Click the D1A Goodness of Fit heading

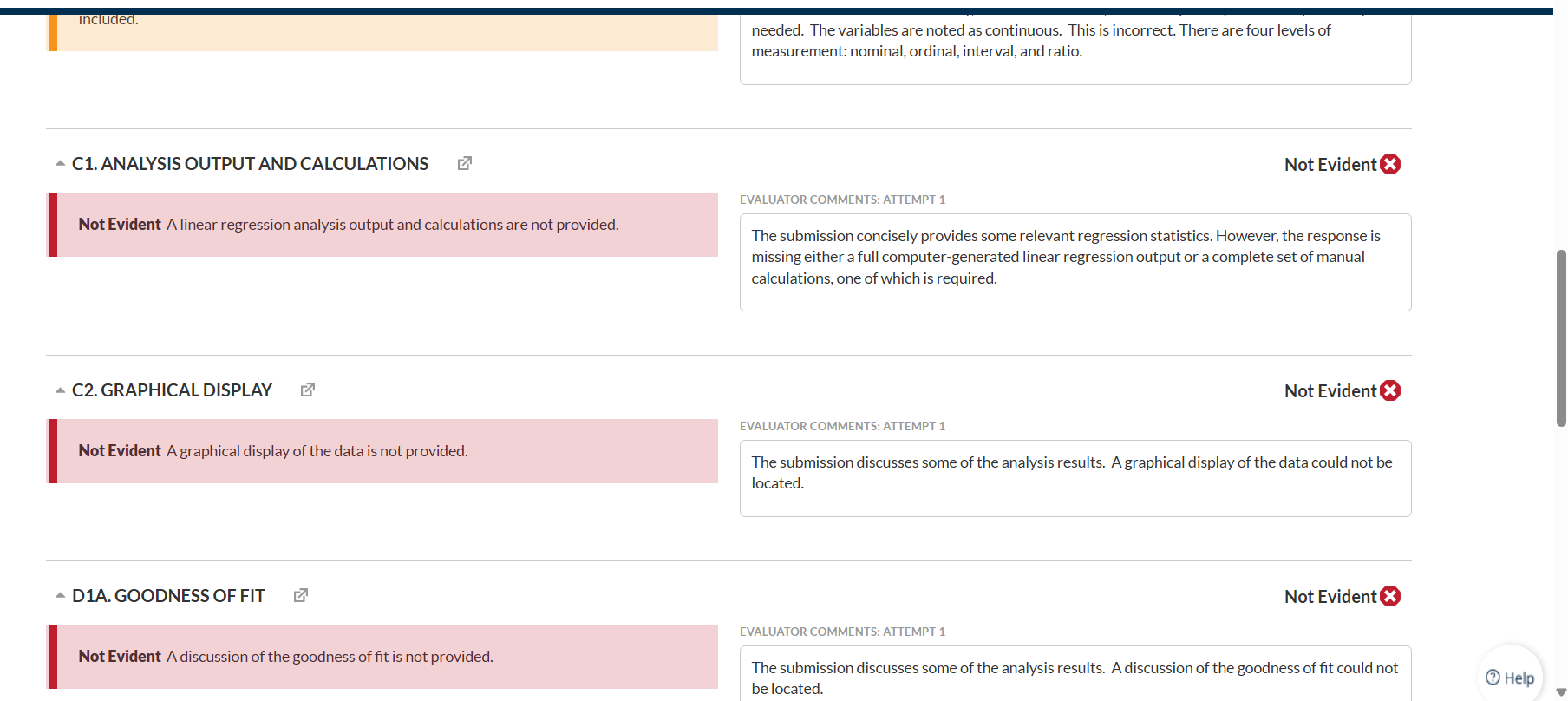pos(168,596)
